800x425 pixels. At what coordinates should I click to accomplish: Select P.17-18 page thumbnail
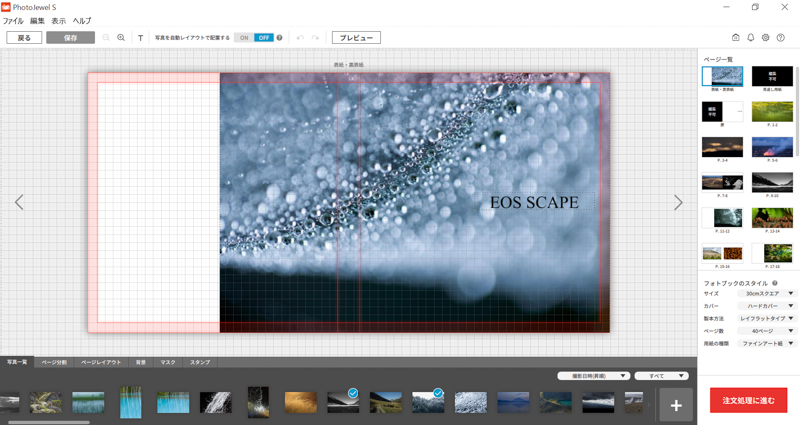[x=772, y=253]
